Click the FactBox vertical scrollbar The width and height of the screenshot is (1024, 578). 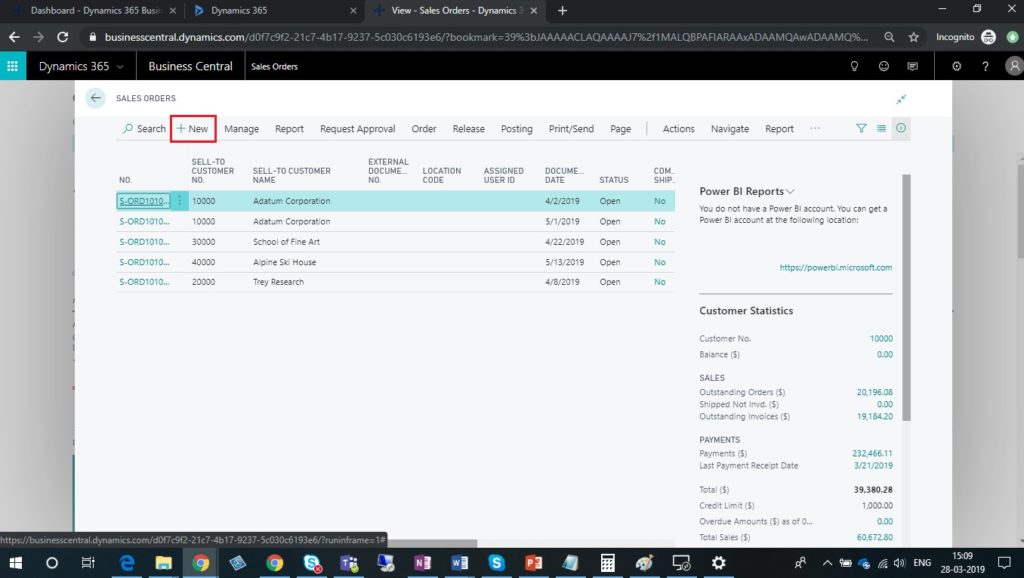pyautogui.click(x=906, y=297)
